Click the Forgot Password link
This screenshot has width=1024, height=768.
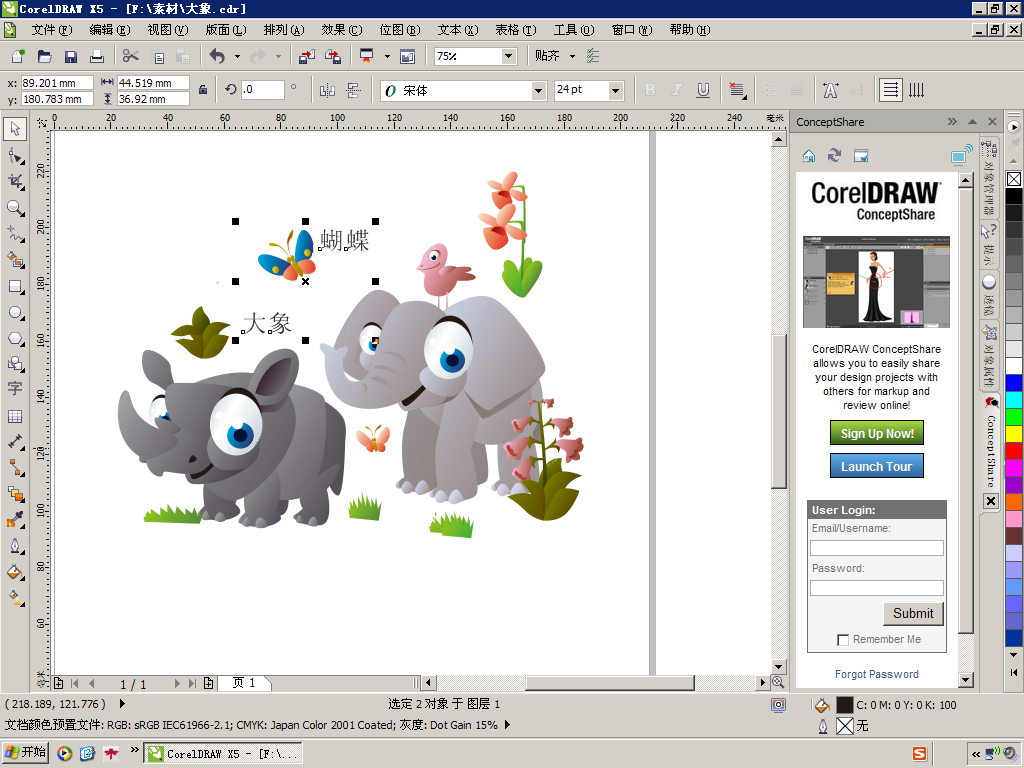point(877,674)
